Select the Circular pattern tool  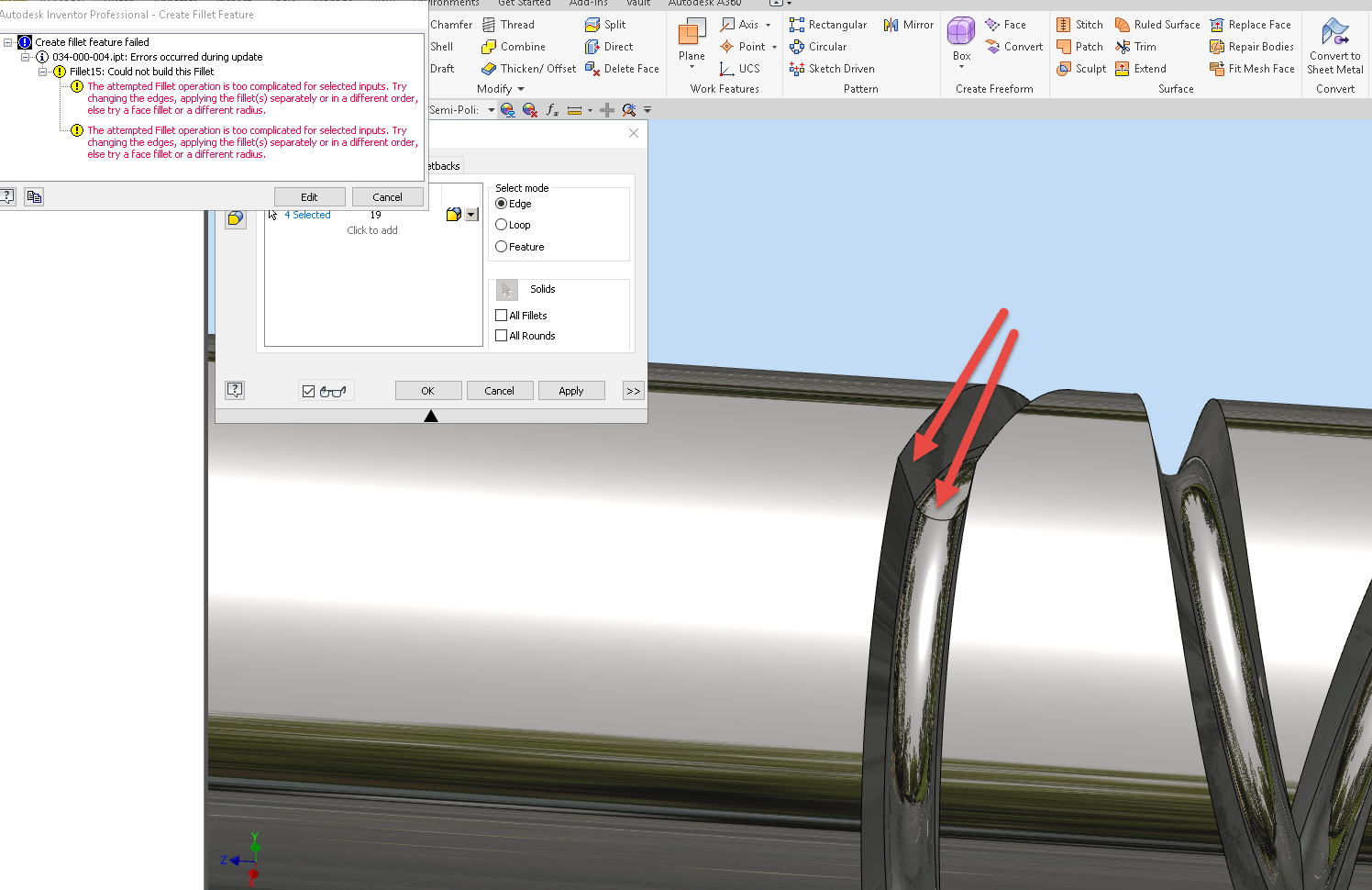817,47
